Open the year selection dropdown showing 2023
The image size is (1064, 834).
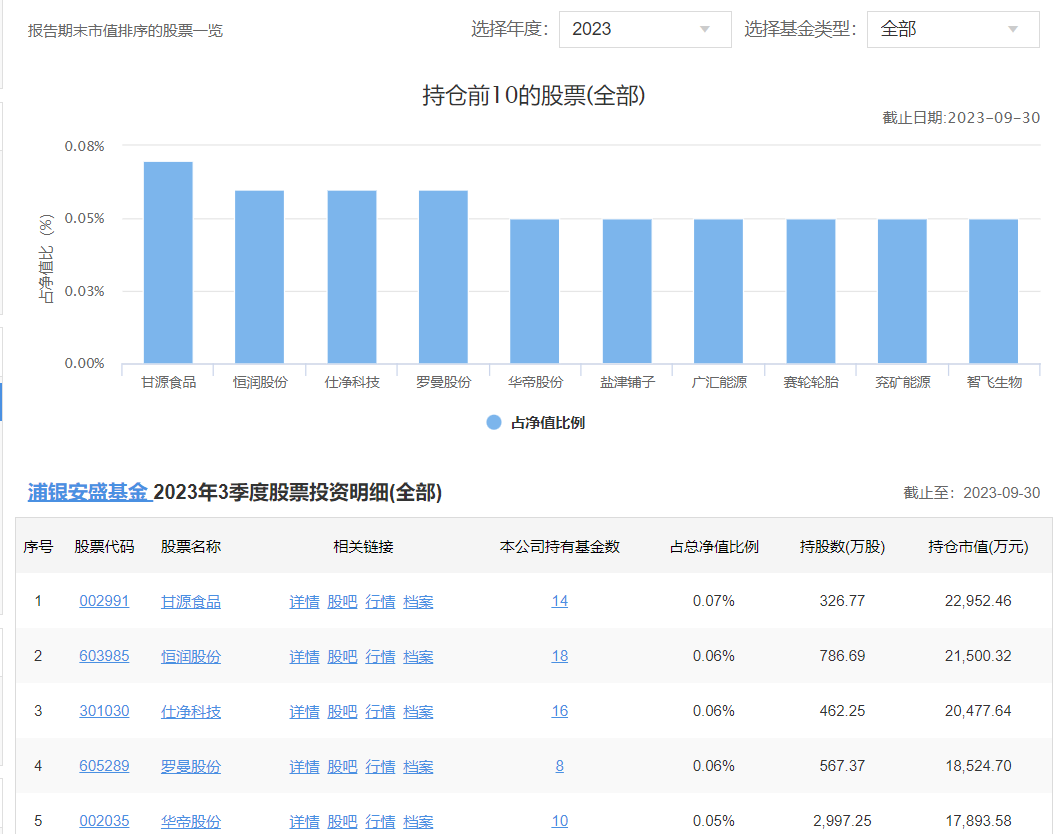tap(644, 29)
